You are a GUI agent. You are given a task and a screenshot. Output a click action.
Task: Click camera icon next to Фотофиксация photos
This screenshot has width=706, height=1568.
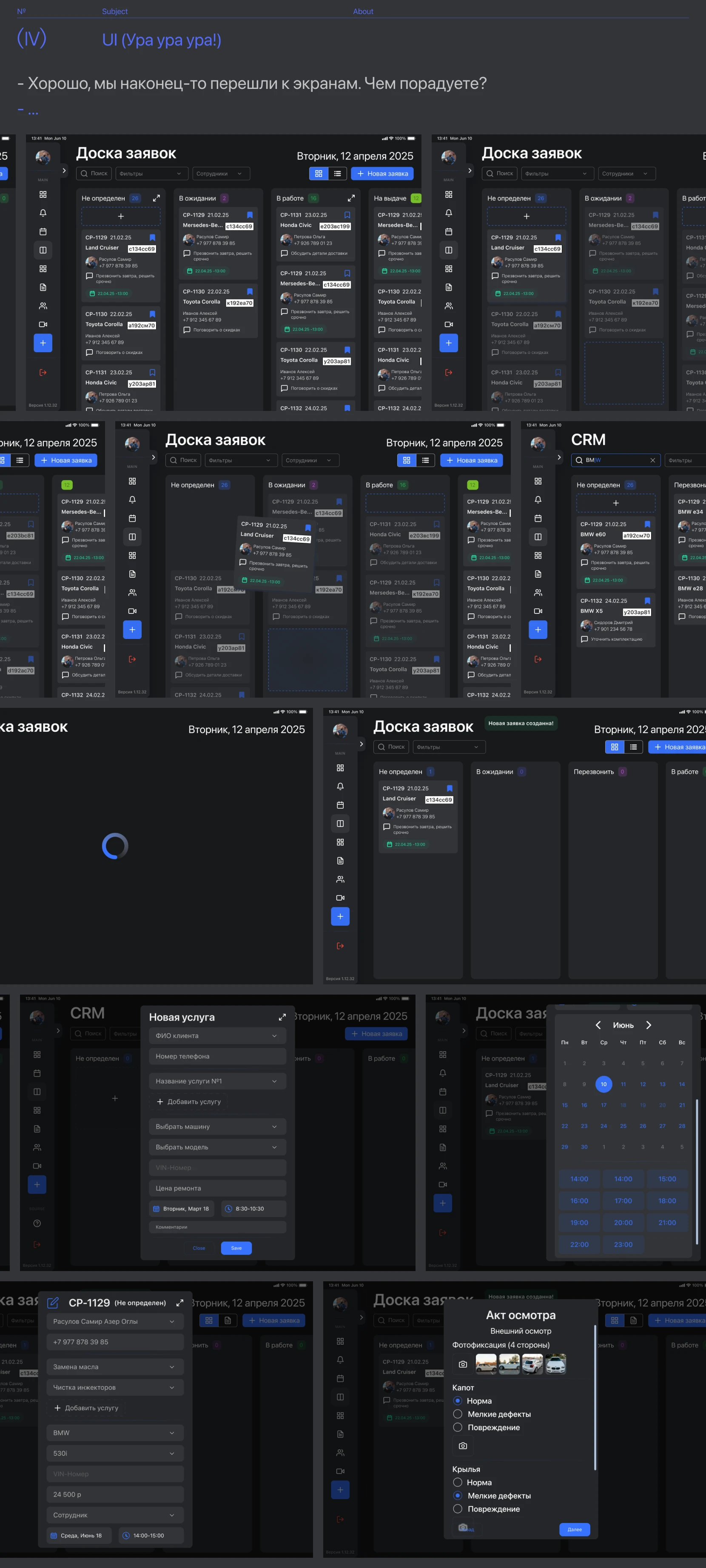click(463, 1364)
